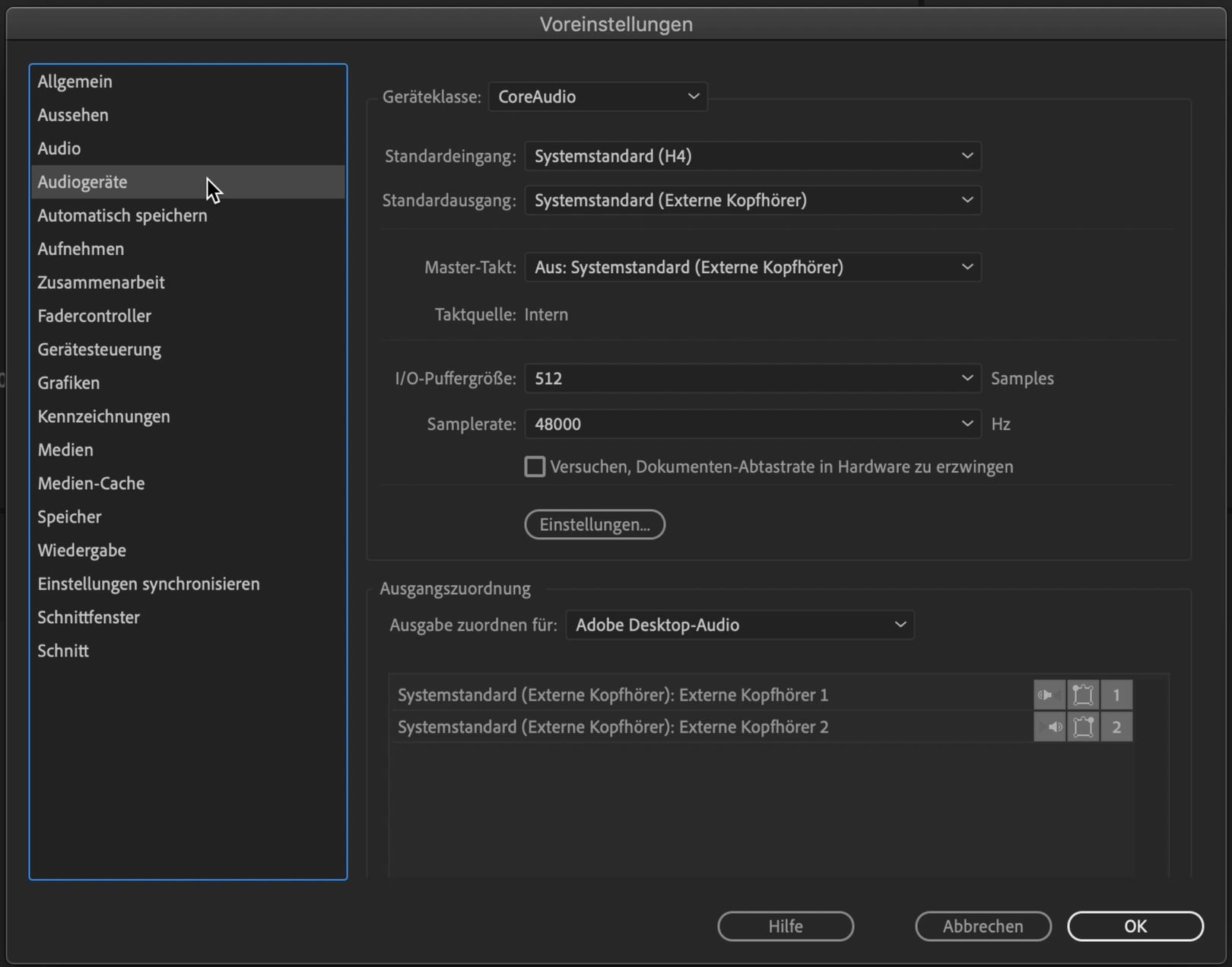Image resolution: width=1232 pixels, height=967 pixels.
Task: Click the left speaker icon for Externe Kopfhörer 1
Action: tap(1049, 695)
